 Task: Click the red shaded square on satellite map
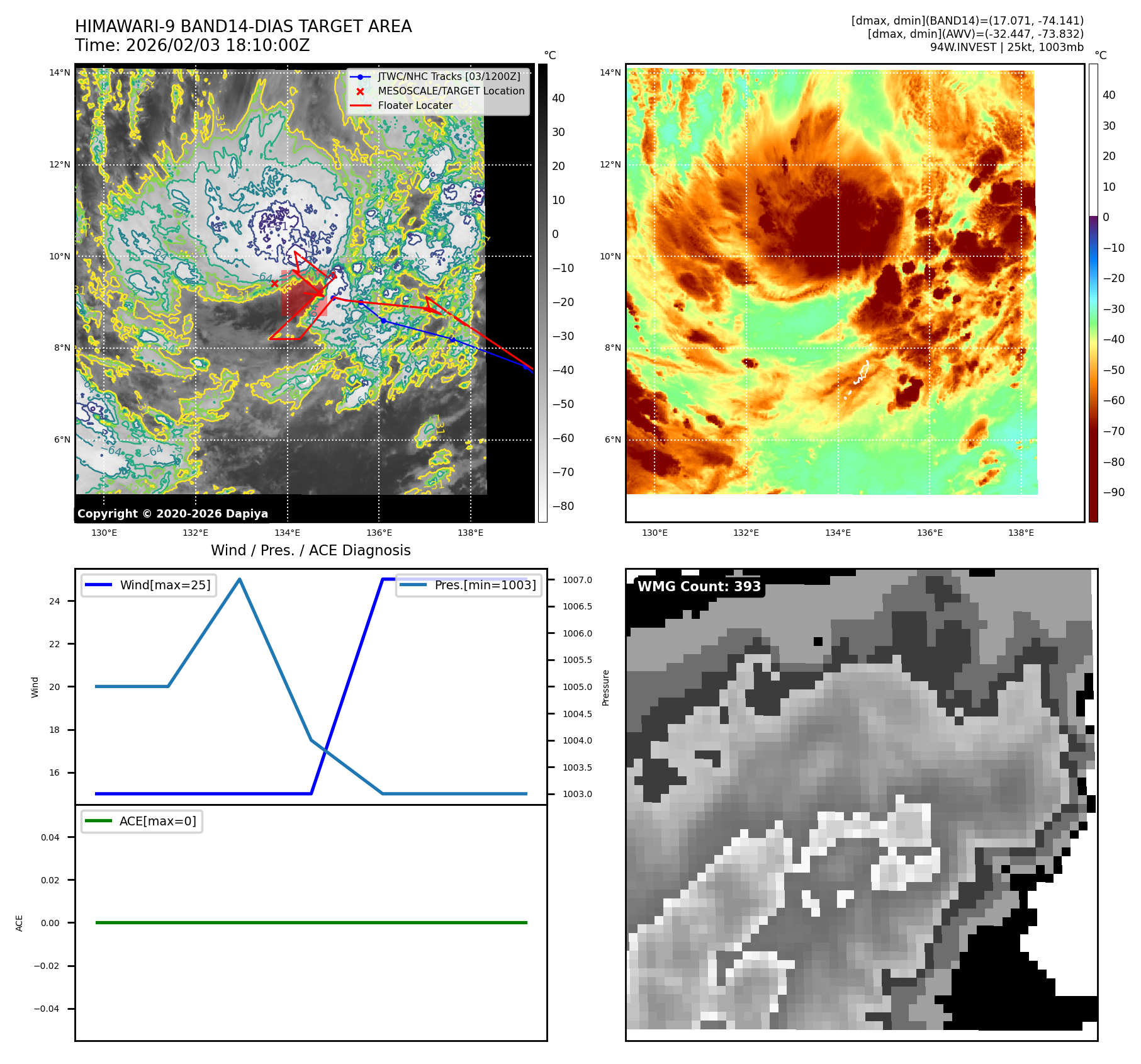304,293
